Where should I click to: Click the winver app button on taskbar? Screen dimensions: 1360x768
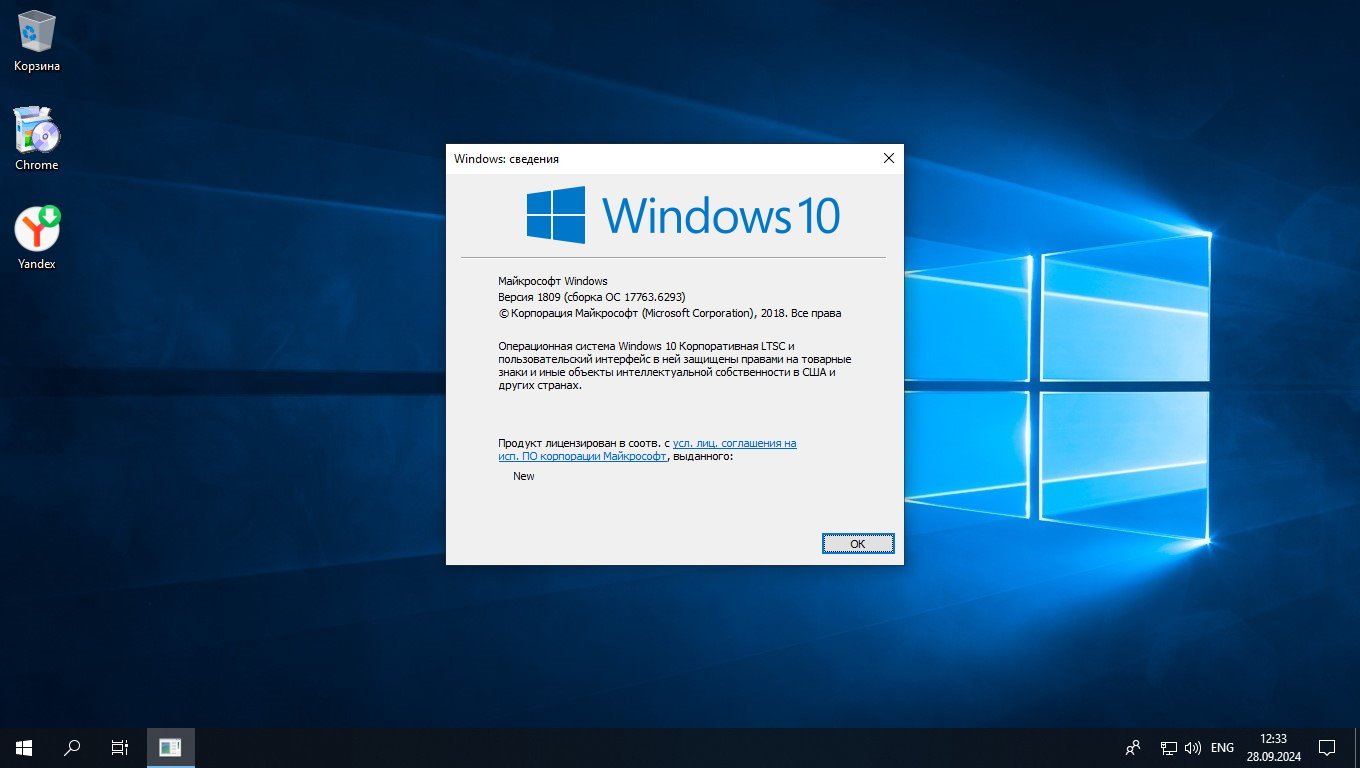(171, 747)
